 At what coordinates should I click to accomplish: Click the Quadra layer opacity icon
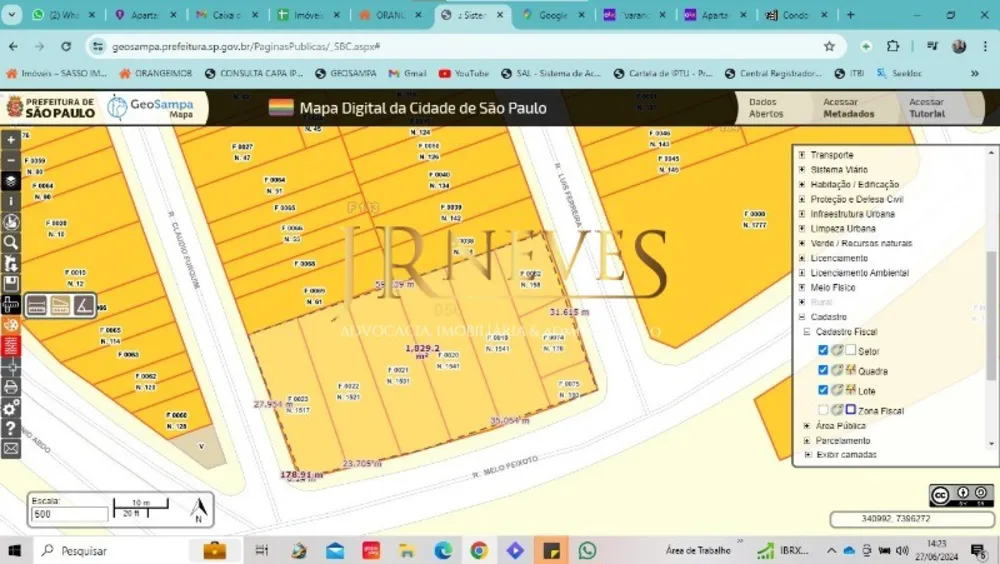coord(837,370)
